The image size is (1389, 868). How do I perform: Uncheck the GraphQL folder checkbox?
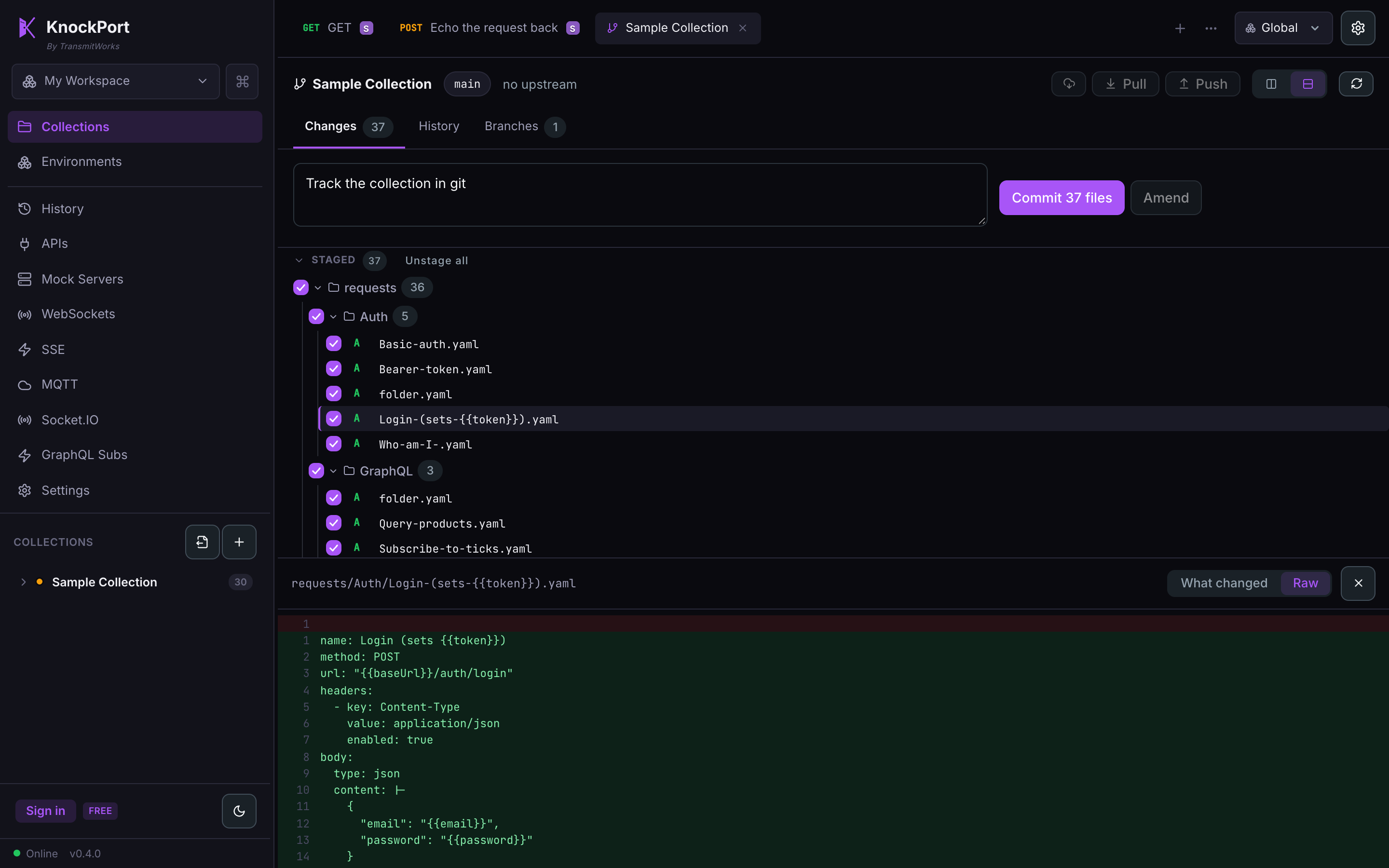point(316,471)
